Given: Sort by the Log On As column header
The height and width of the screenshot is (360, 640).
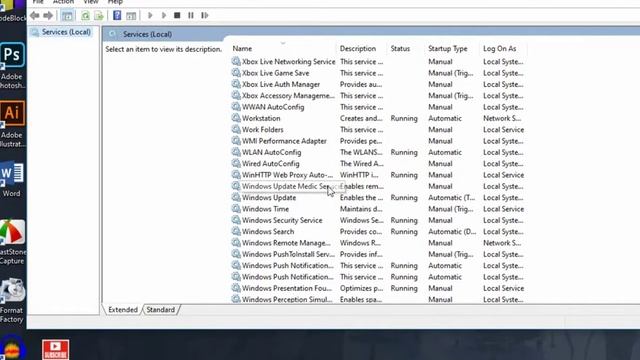Looking at the screenshot, I should [500, 49].
